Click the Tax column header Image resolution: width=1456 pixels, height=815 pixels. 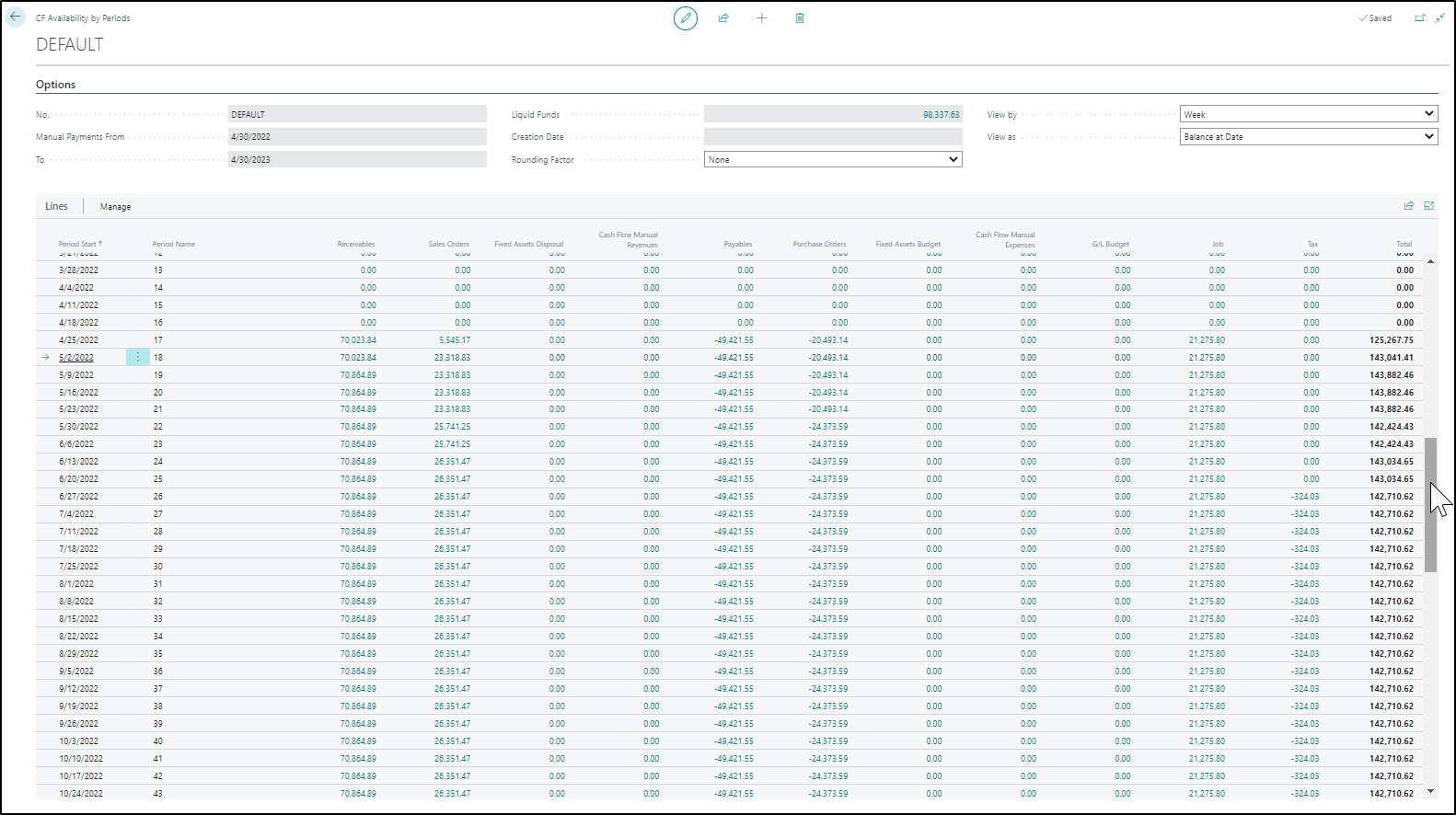click(x=1313, y=244)
